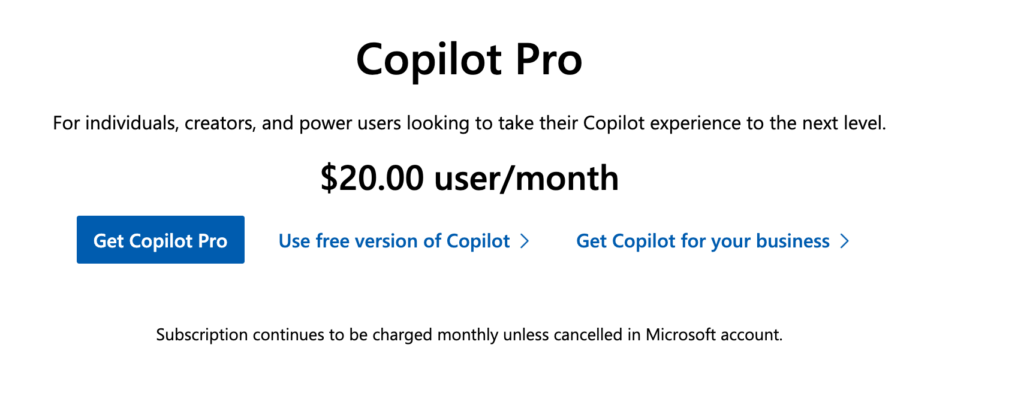Image resolution: width=1024 pixels, height=417 pixels.
Task: Click the chevron after Get Copilot for your business
Action: [845, 241]
